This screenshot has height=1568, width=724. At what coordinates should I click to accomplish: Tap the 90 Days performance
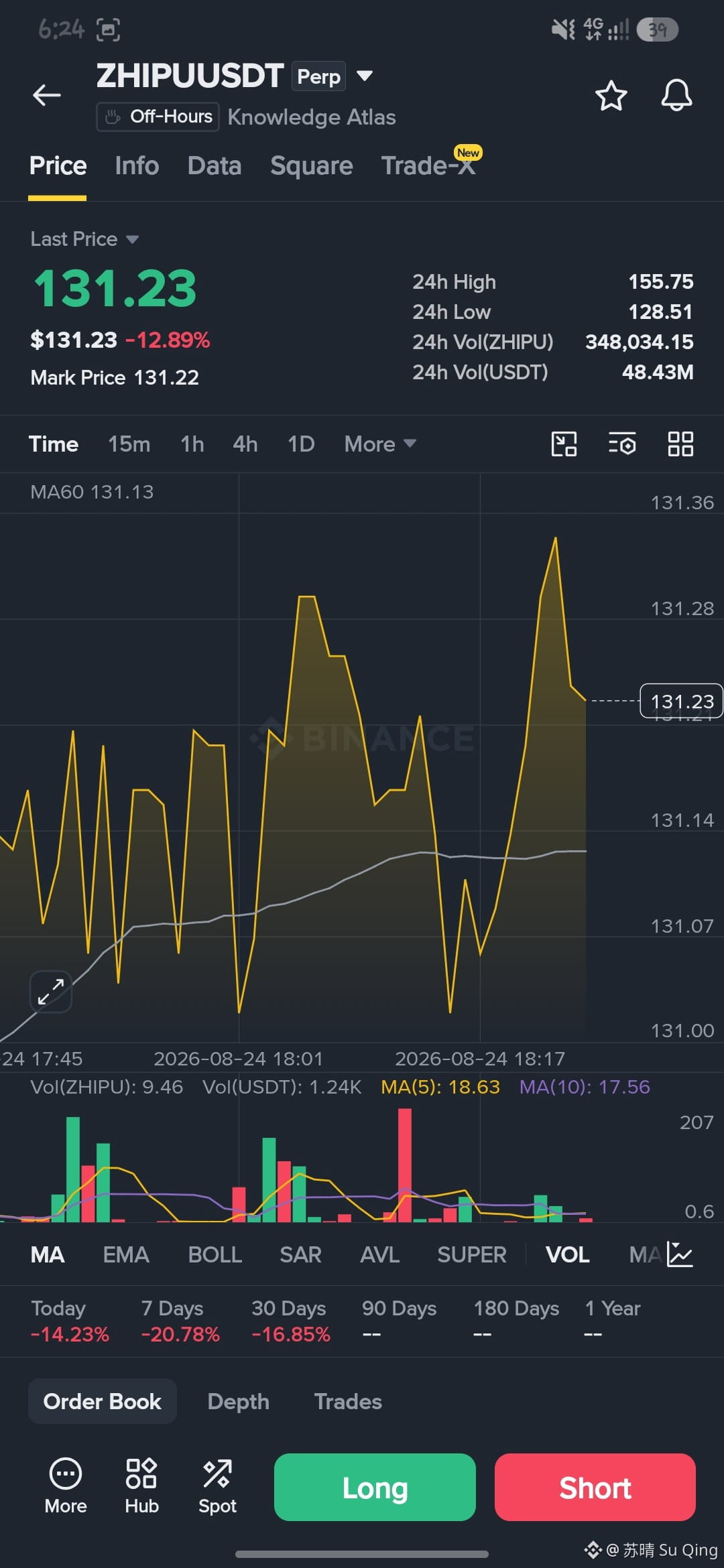(x=400, y=1321)
